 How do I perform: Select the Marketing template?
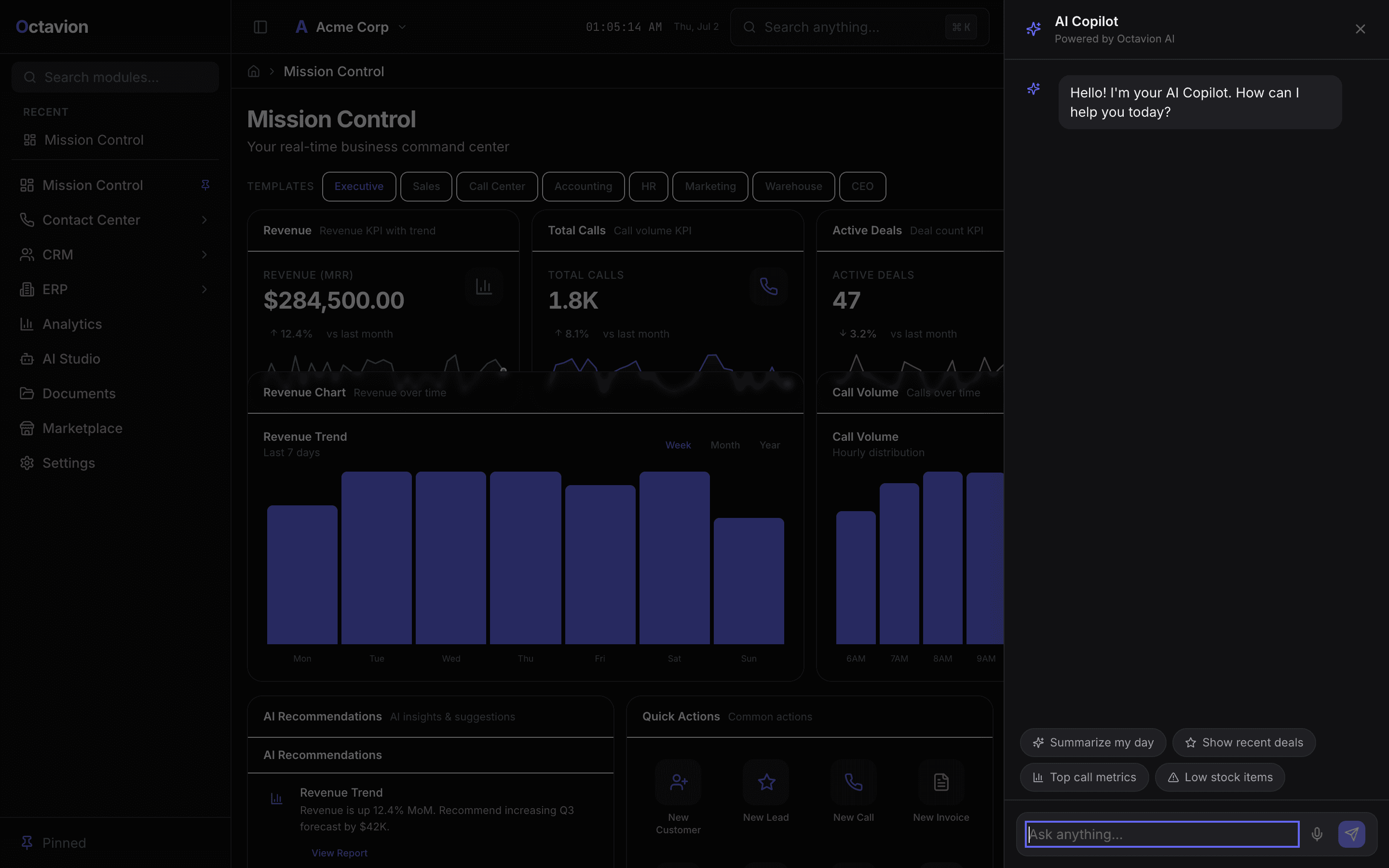(x=710, y=187)
